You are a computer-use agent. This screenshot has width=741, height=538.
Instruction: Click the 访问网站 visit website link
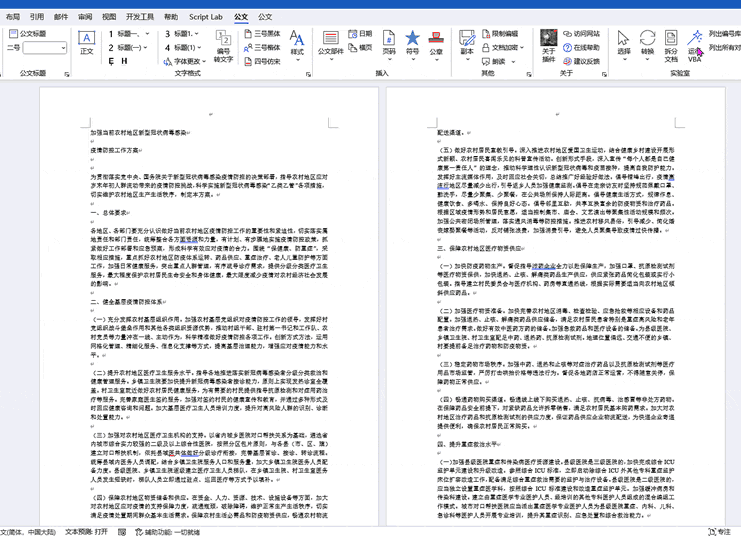point(581,34)
